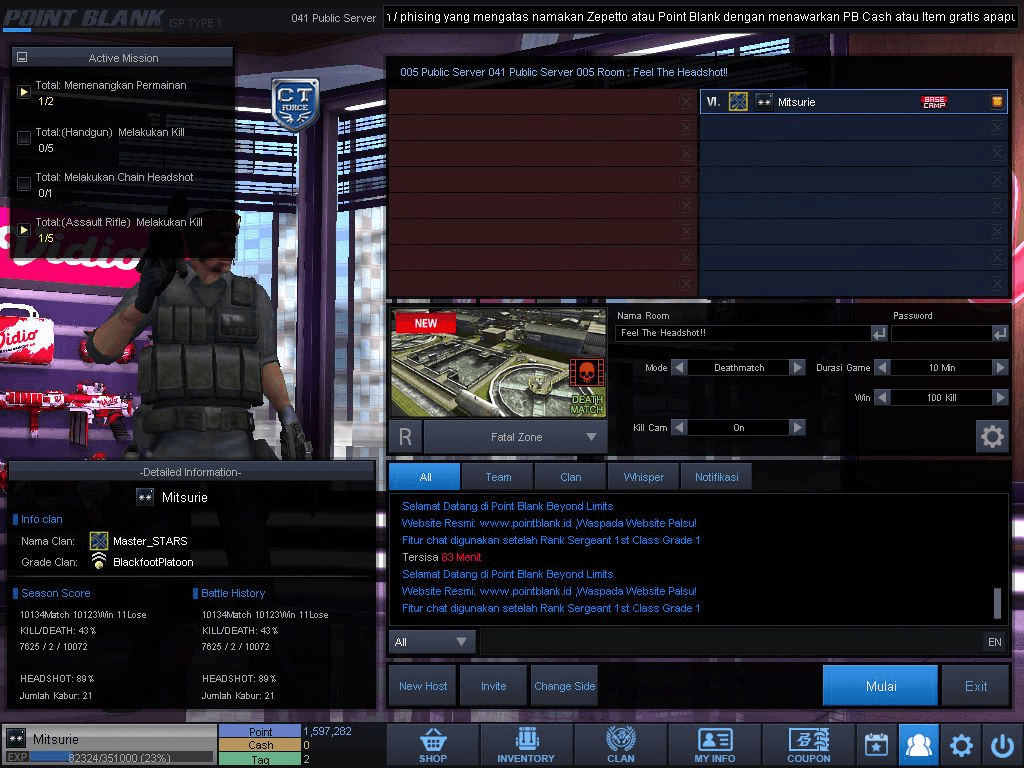Viewport: 1024px width, 768px height.
Task: Open the friends community icon
Action: [x=918, y=744]
